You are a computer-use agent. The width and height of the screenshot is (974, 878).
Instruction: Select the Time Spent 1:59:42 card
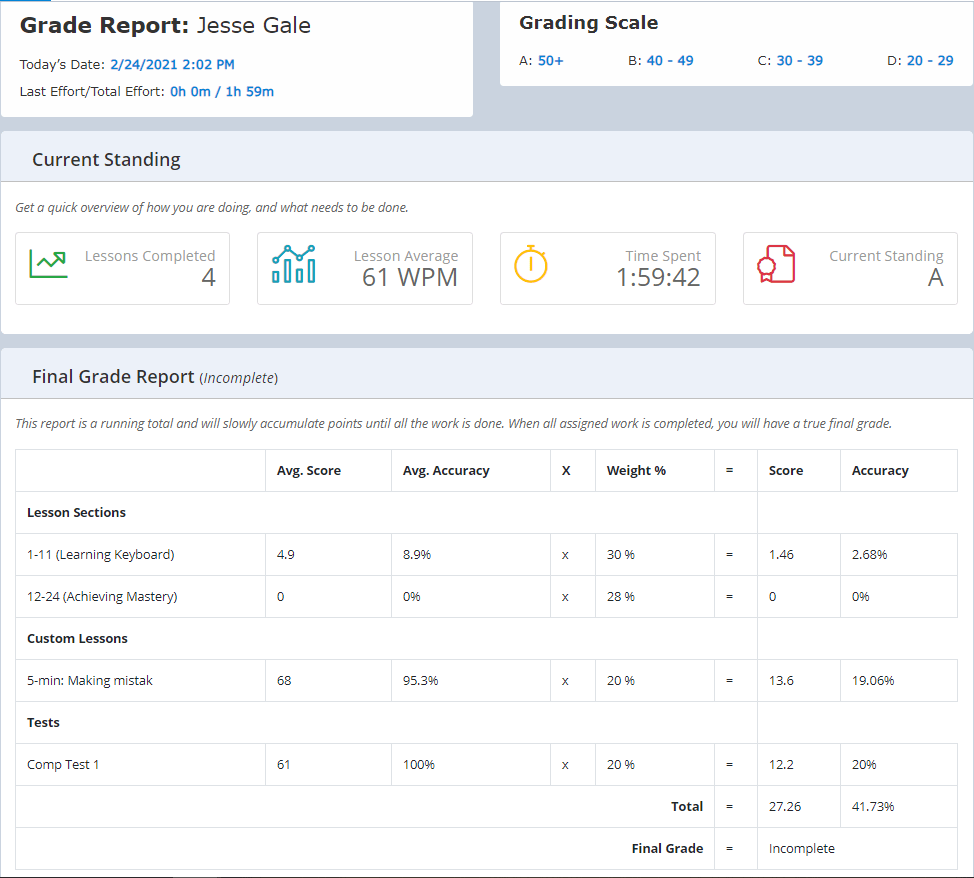(608, 268)
